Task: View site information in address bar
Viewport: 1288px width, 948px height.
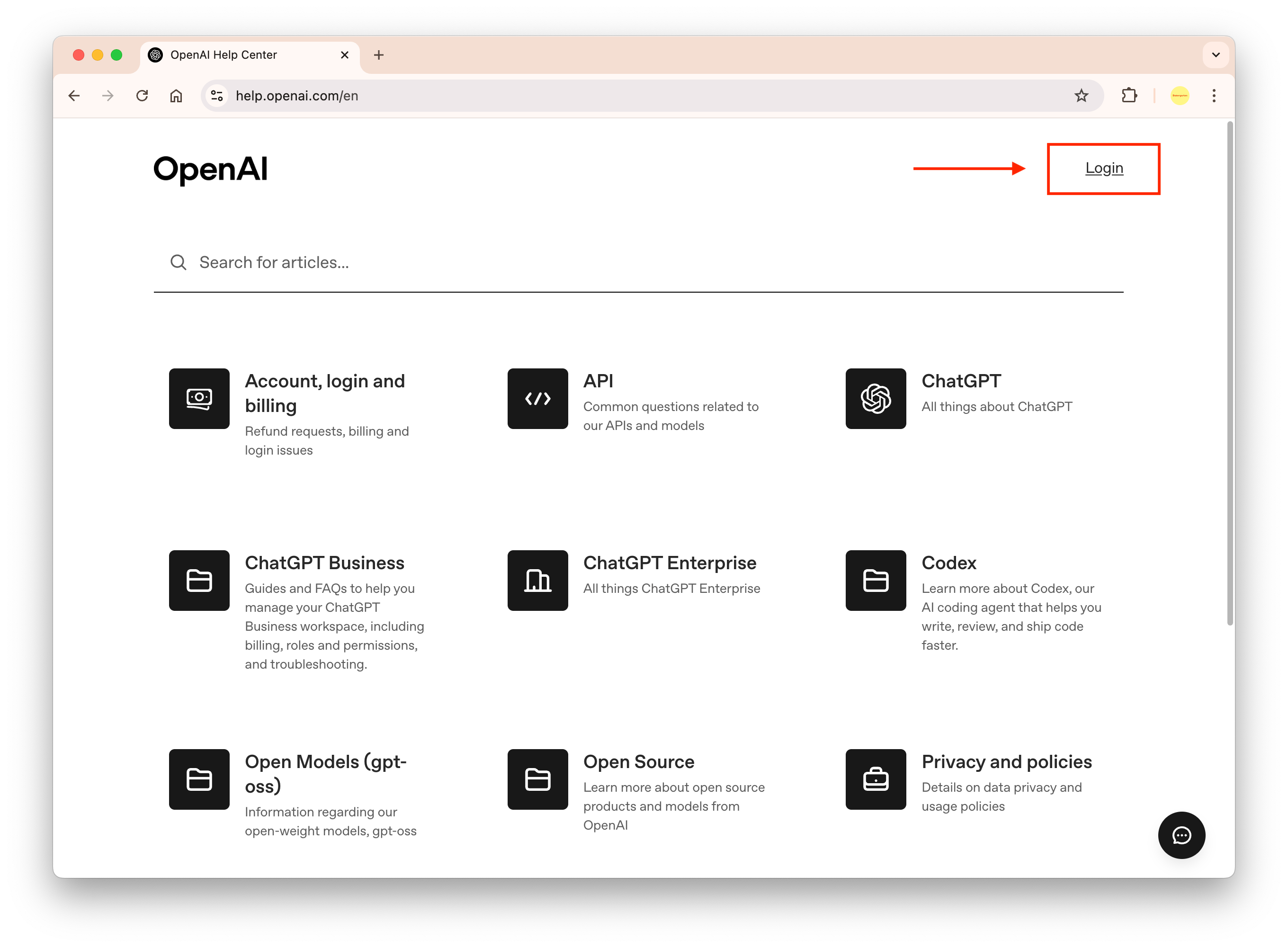Action: pyautogui.click(x=217, y=96)
